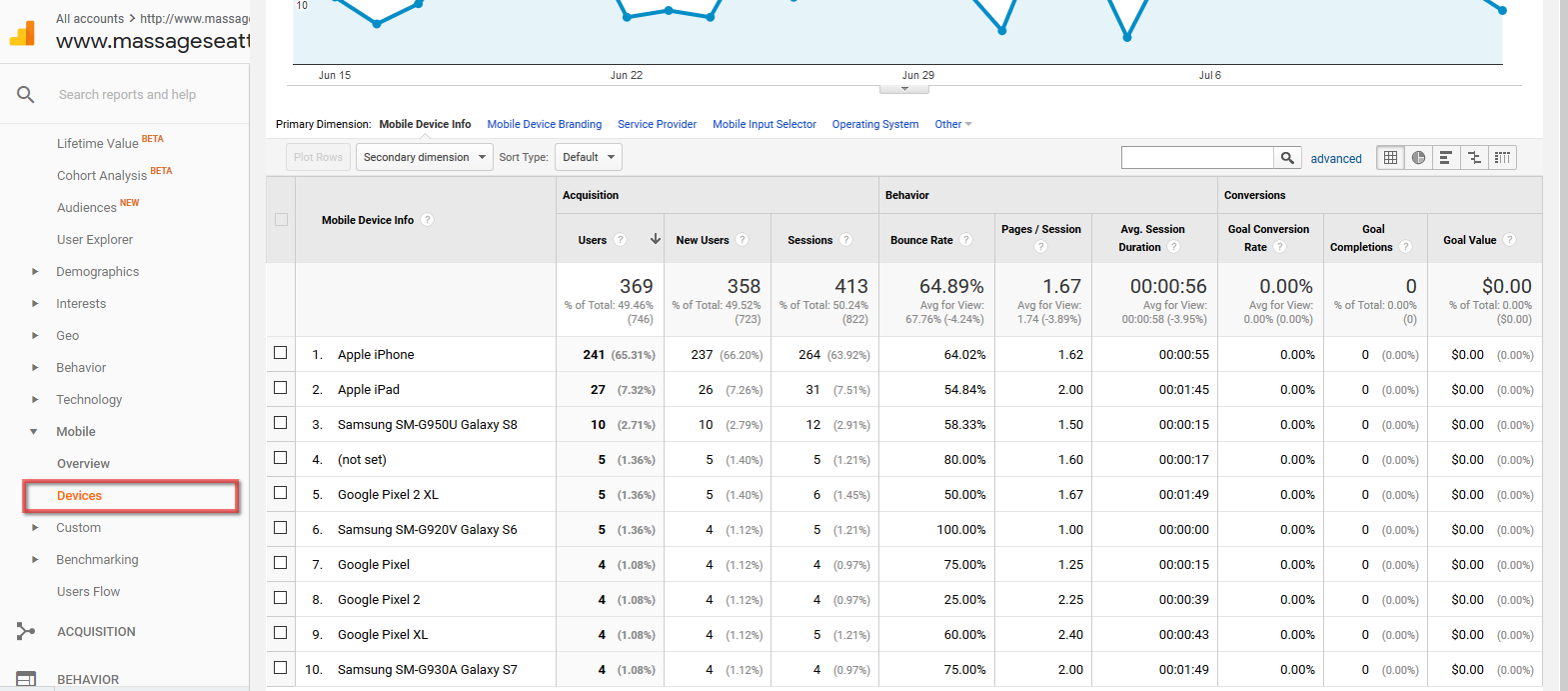The width and height of the screenshot is (1568, 691).
Task: Switch to Comparison view icon
Action: coord(1474,157)
